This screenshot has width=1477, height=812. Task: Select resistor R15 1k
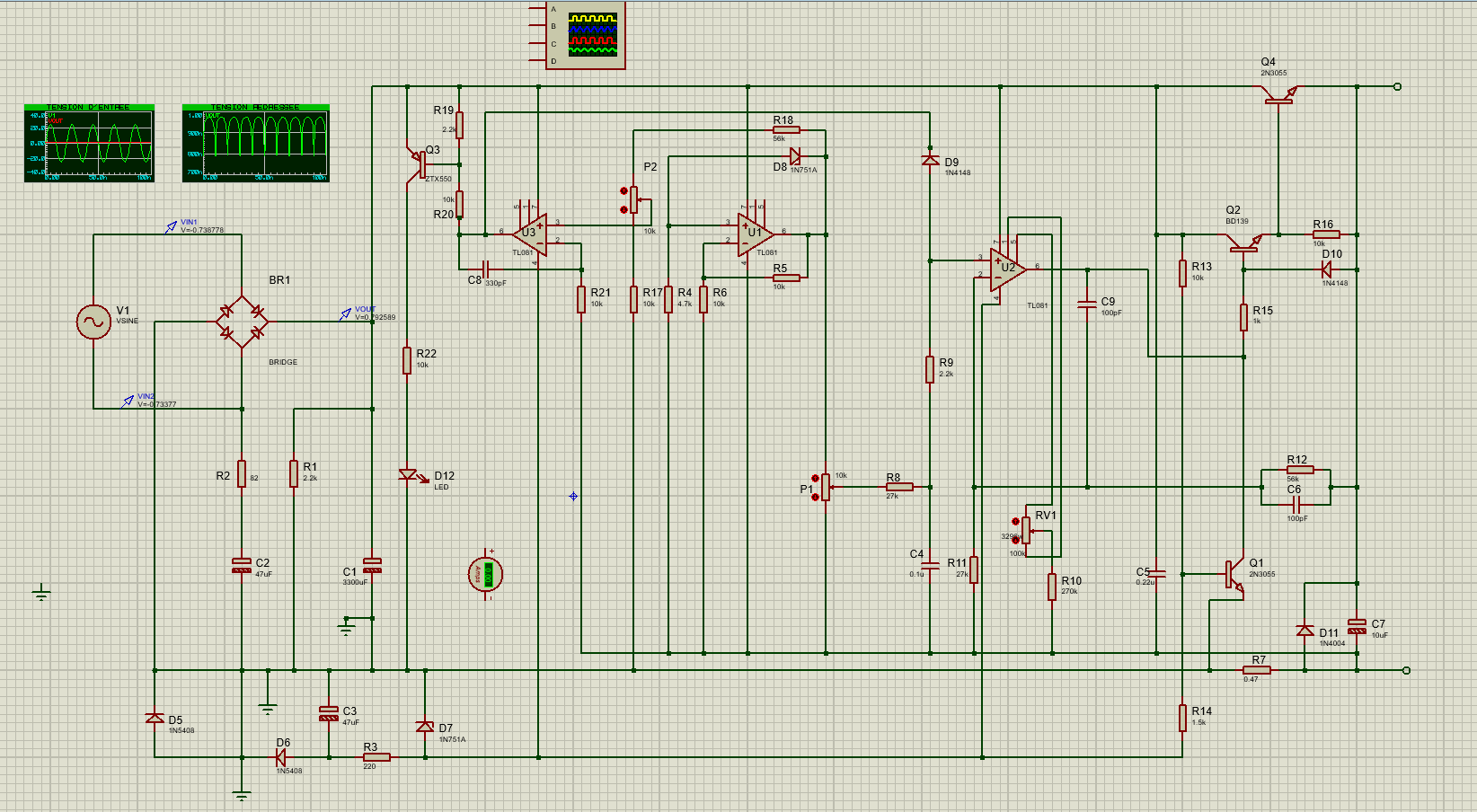(1243, 317)
